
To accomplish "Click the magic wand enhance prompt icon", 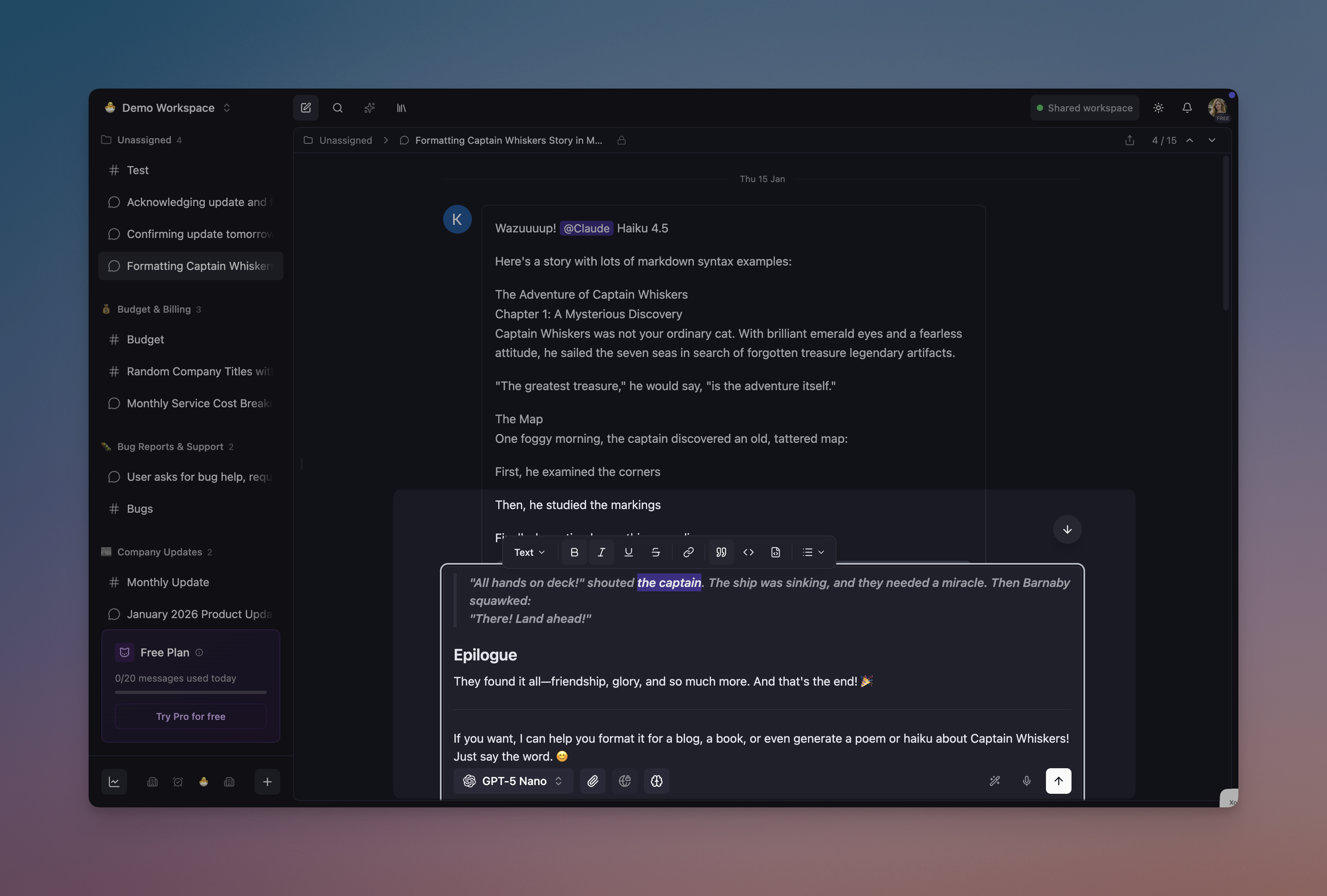I will point(995,781).
